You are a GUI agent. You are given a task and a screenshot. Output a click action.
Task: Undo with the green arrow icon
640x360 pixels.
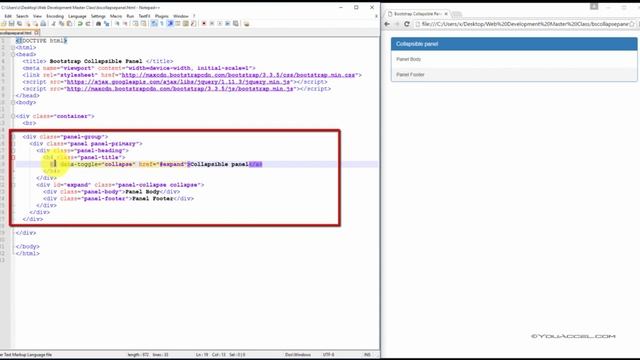[x=80, y=24]
